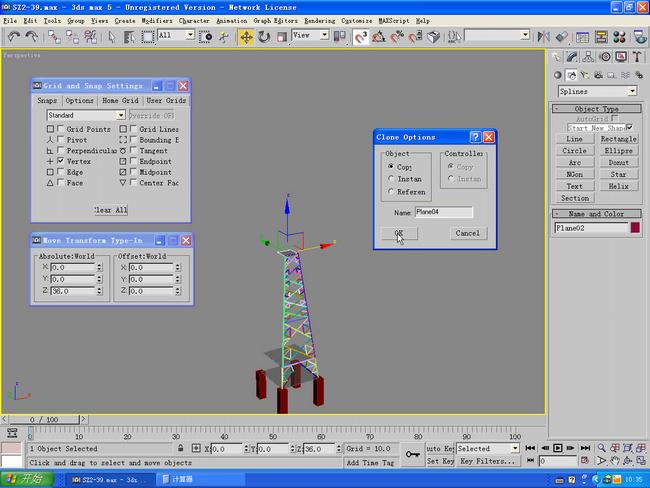650x488 pixels.
Task: Open the Material Editor spheres icon
Action: 619,37
